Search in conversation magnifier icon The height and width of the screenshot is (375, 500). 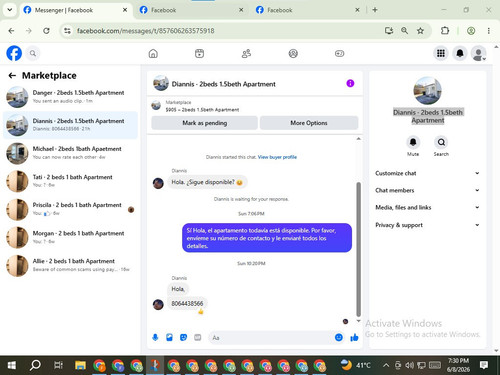point(441,142)
